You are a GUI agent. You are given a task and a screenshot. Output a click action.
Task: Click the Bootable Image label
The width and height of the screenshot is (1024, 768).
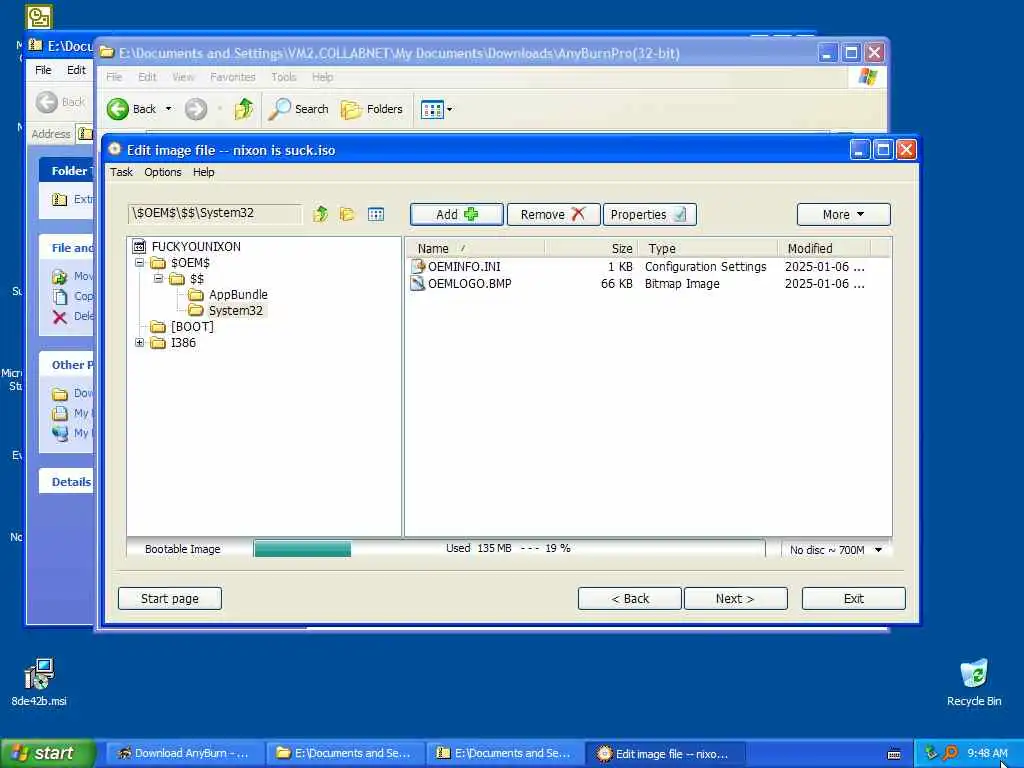pyautogui.click(x=182, y=549)
